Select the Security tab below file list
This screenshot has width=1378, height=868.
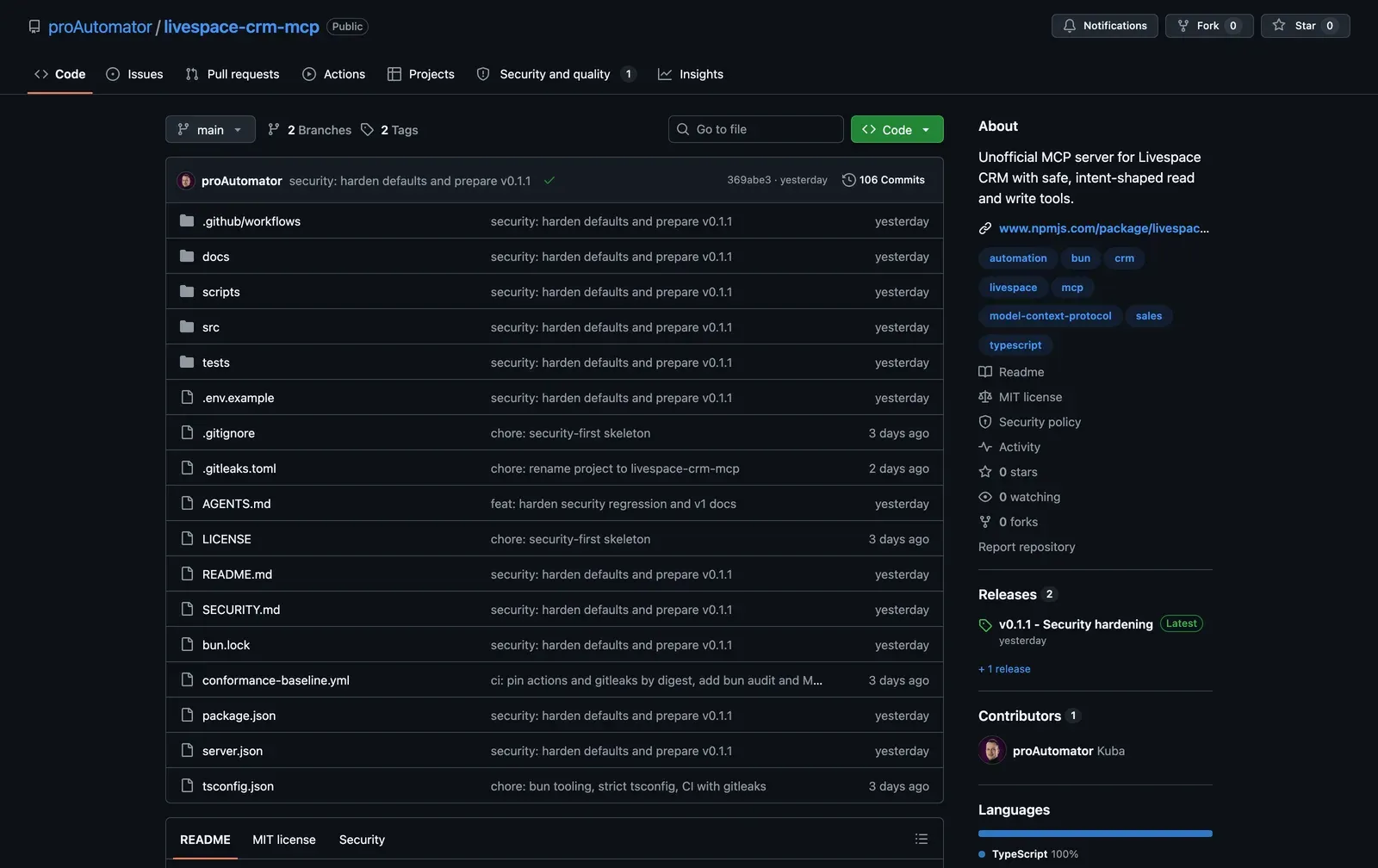click(362, 840)
